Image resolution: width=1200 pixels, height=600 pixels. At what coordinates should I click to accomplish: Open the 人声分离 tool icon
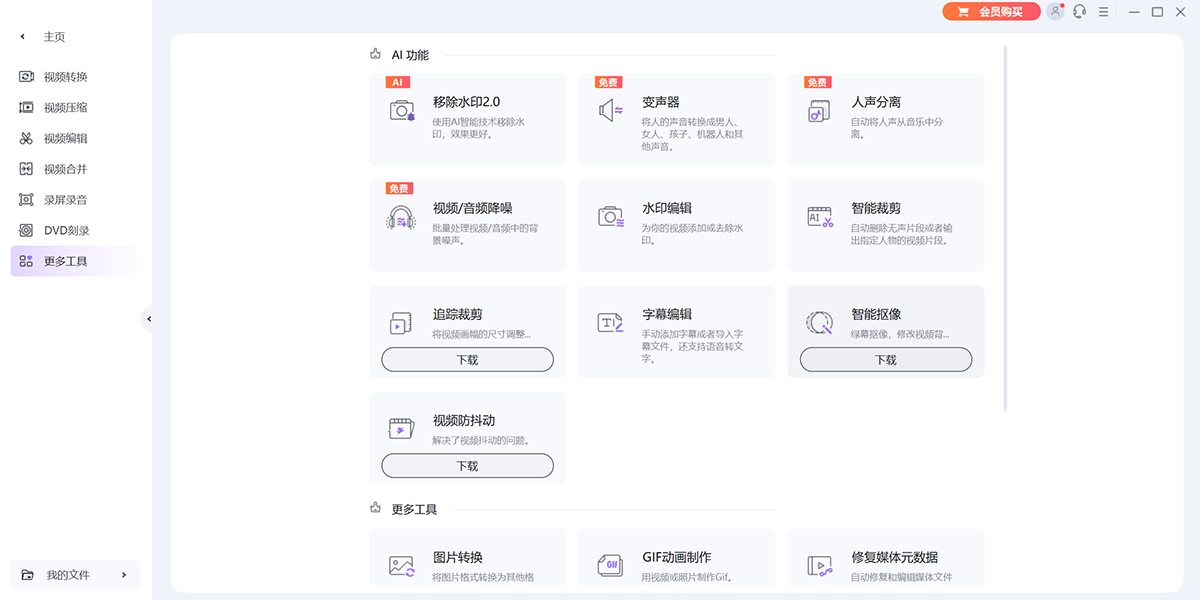[x=820, y=111]
